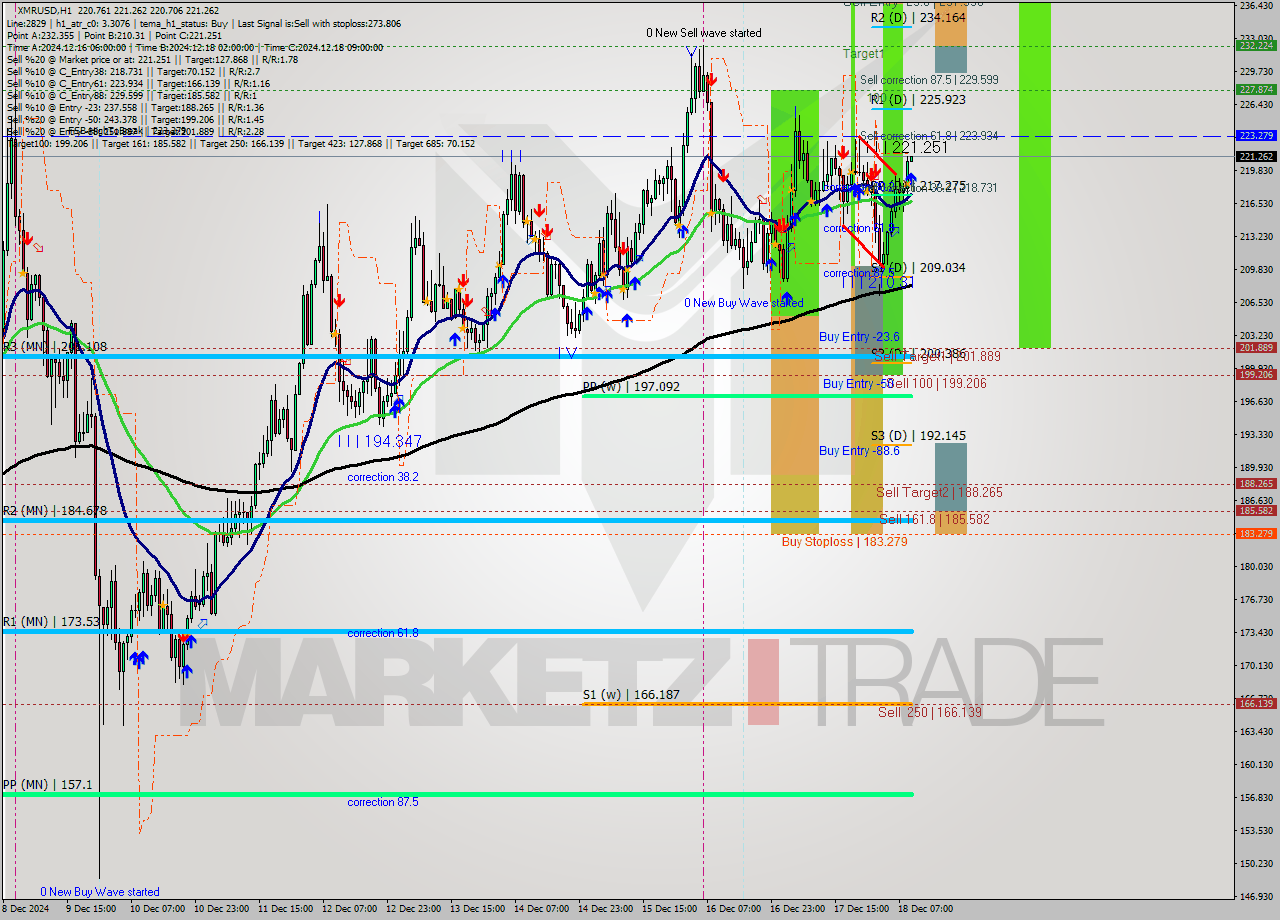Click the orange 183.279 price axis tag
The width and height of the screenshot is (1280, 920).
tap(1256, 533)
